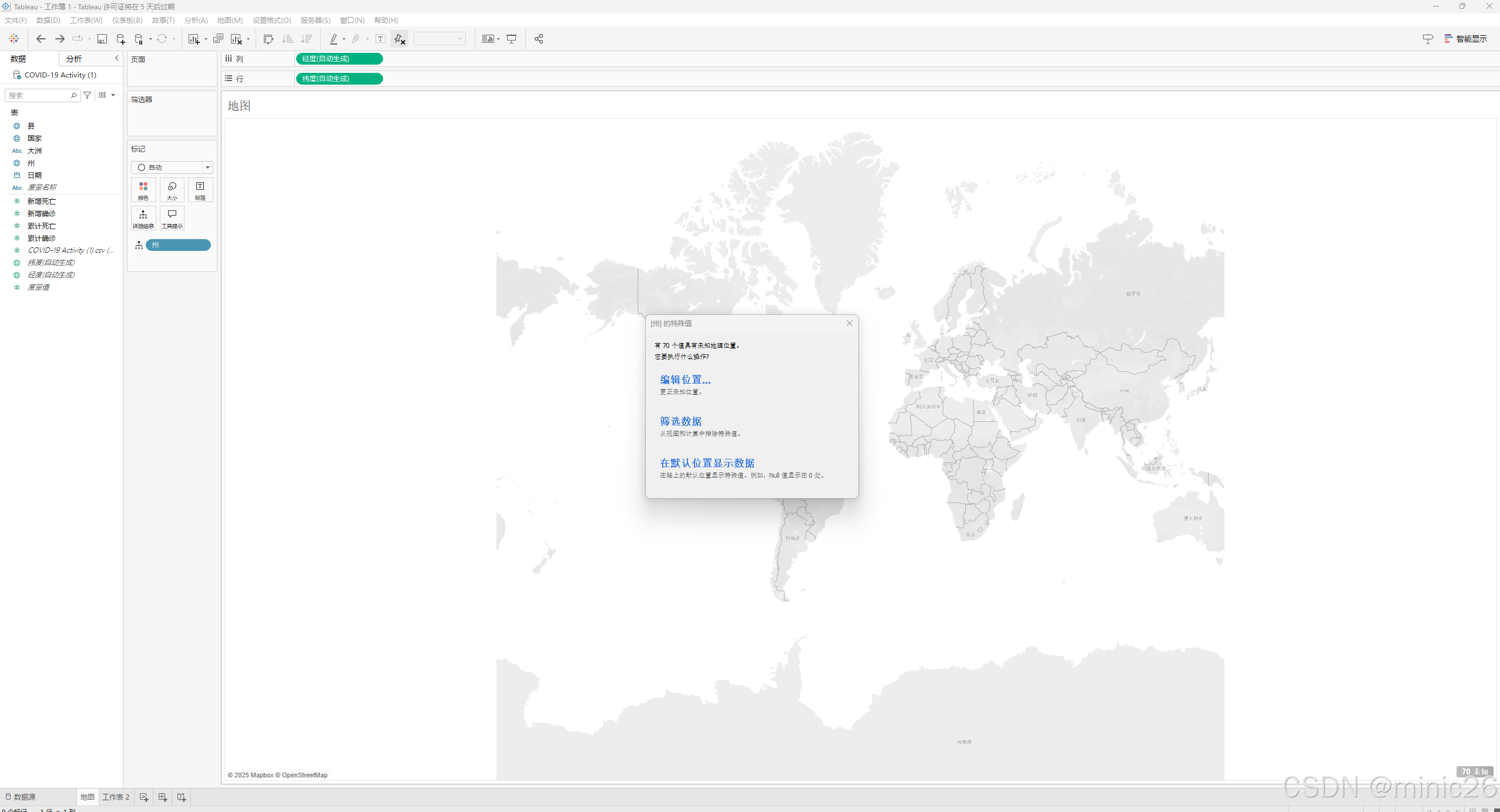The width and height of the screenshot is (1500, 812).
Task: Expand the Show/Hide Cards dropdown arrow
Action: 498,39
